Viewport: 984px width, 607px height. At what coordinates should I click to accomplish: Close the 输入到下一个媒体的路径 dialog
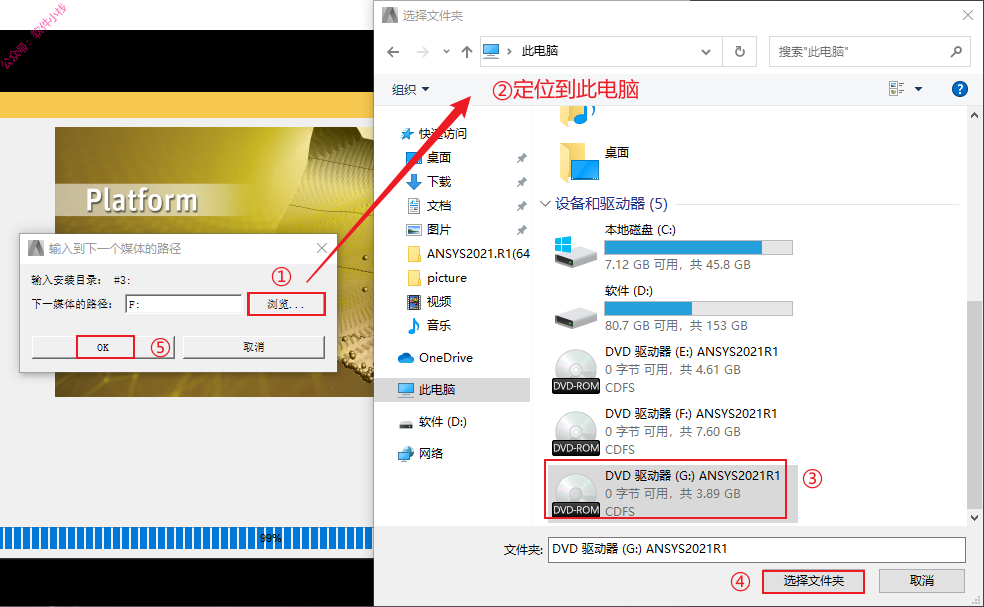[322, 249]
